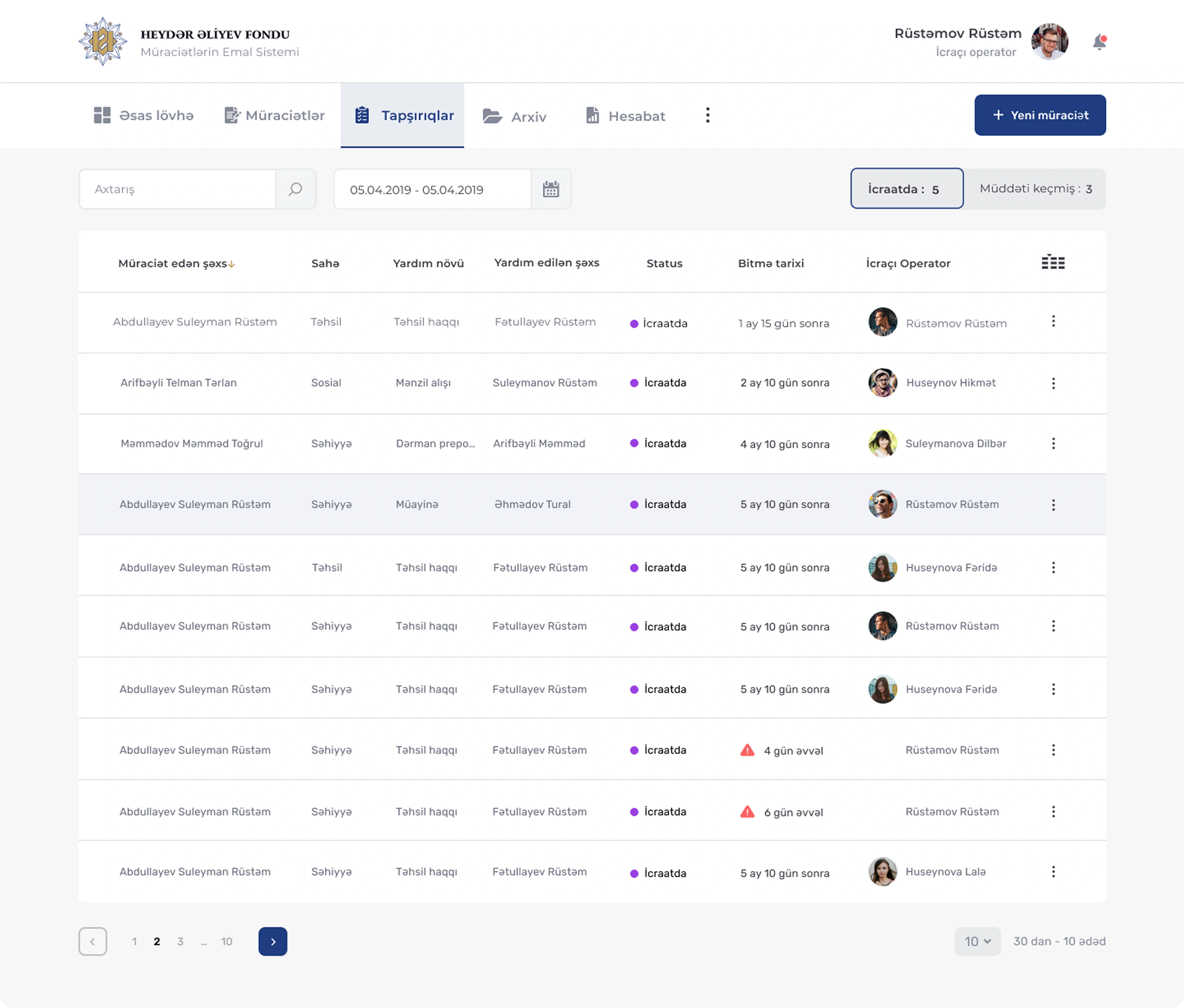Screen dimensions: 1184x1008
Task: Click the notification bell icon
Action: pyautogui.click(x=1099, y=42)
